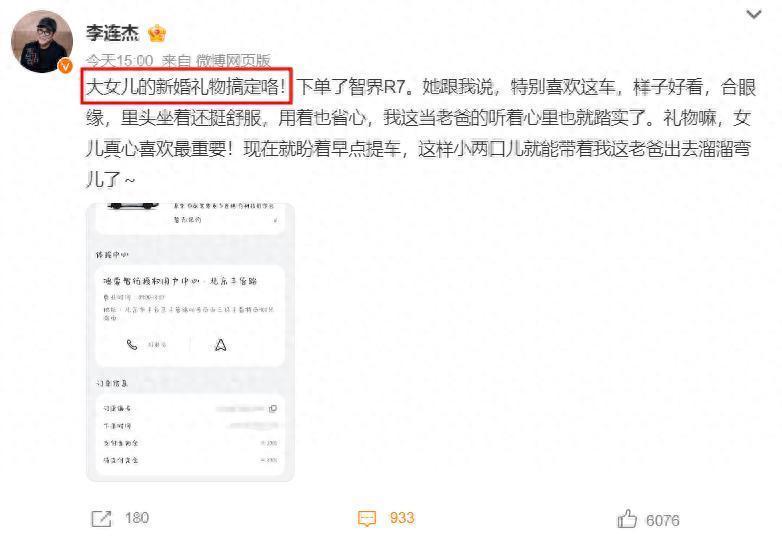This screenshot has width=782, height=559.
Task: Click the 微博网页版 source link
Action: coord(233,61)
